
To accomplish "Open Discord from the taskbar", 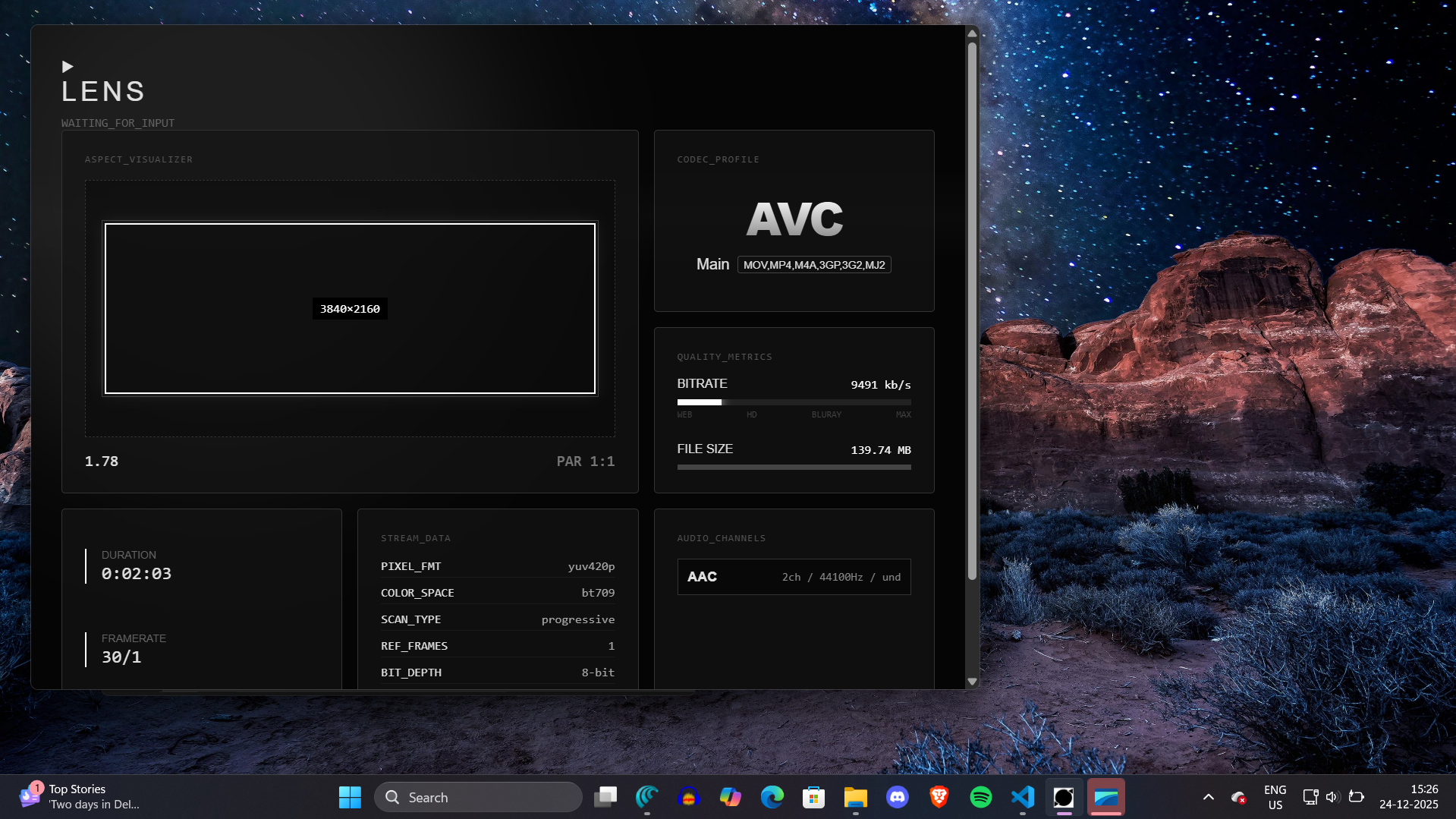I will pos(898,797).
